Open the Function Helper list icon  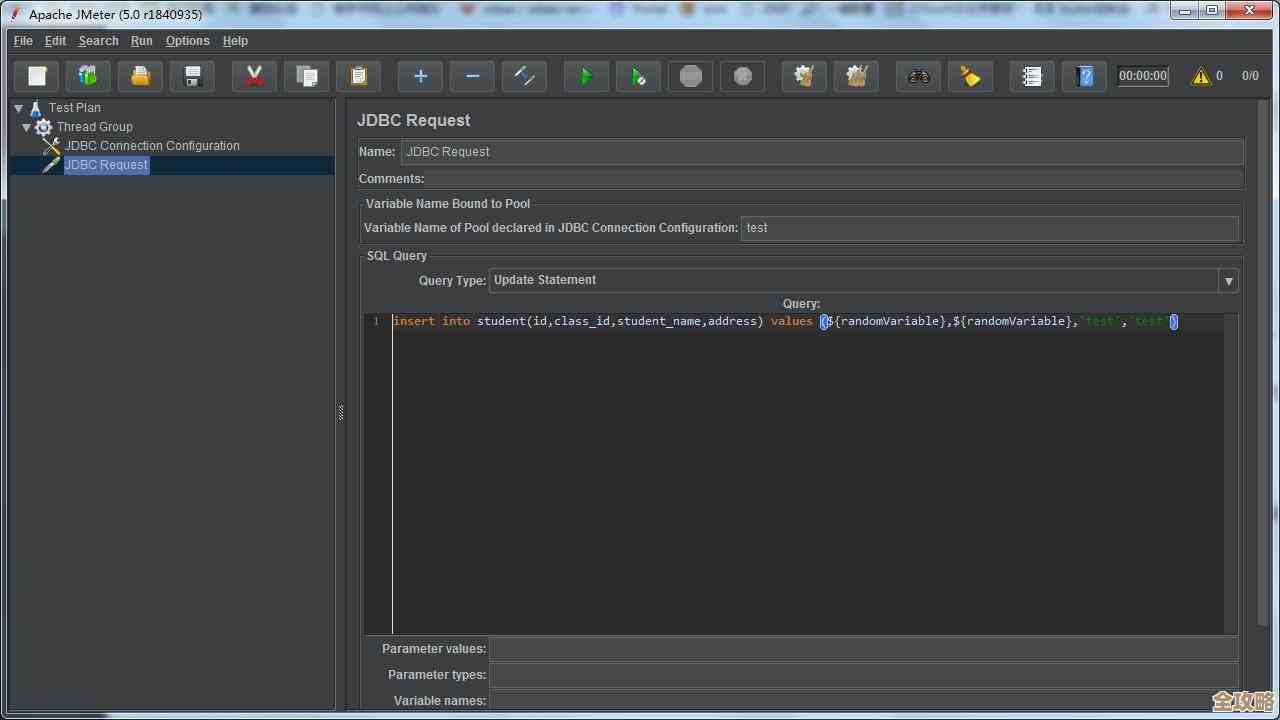click(1032, 76)
